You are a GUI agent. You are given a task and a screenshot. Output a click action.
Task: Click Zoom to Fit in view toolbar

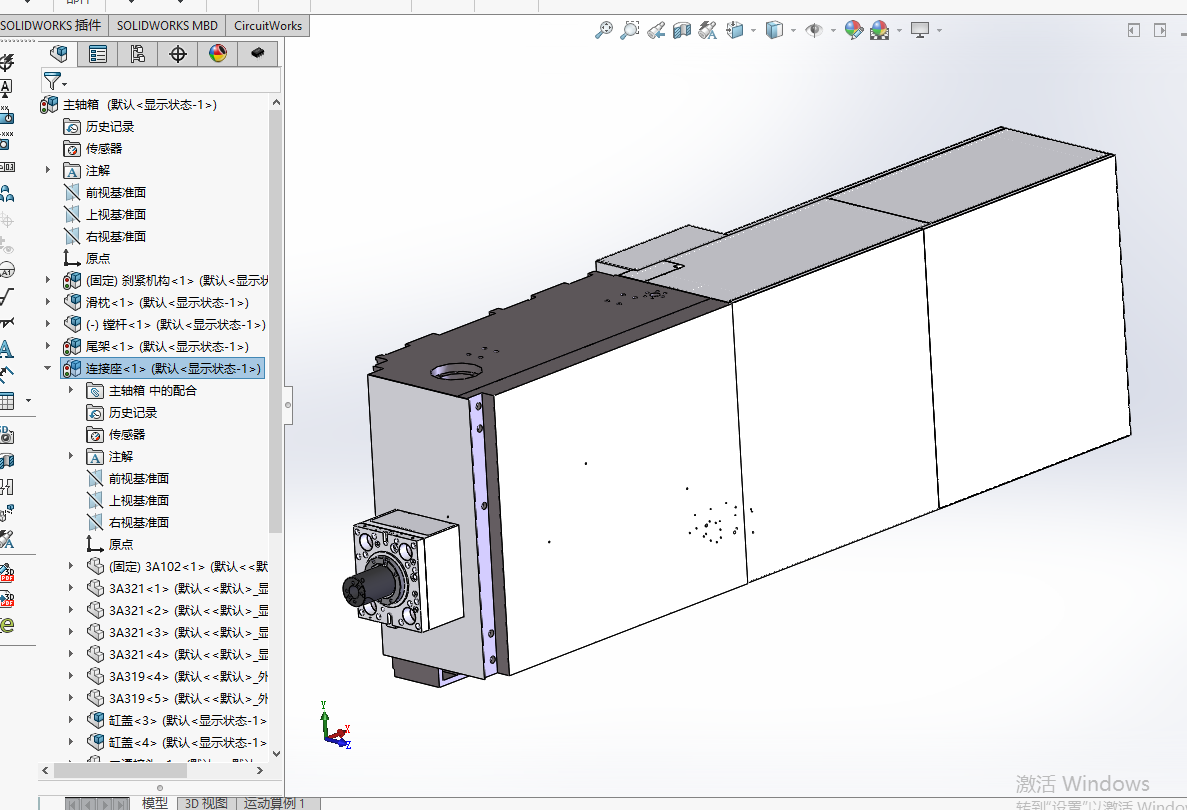point(603,30)
